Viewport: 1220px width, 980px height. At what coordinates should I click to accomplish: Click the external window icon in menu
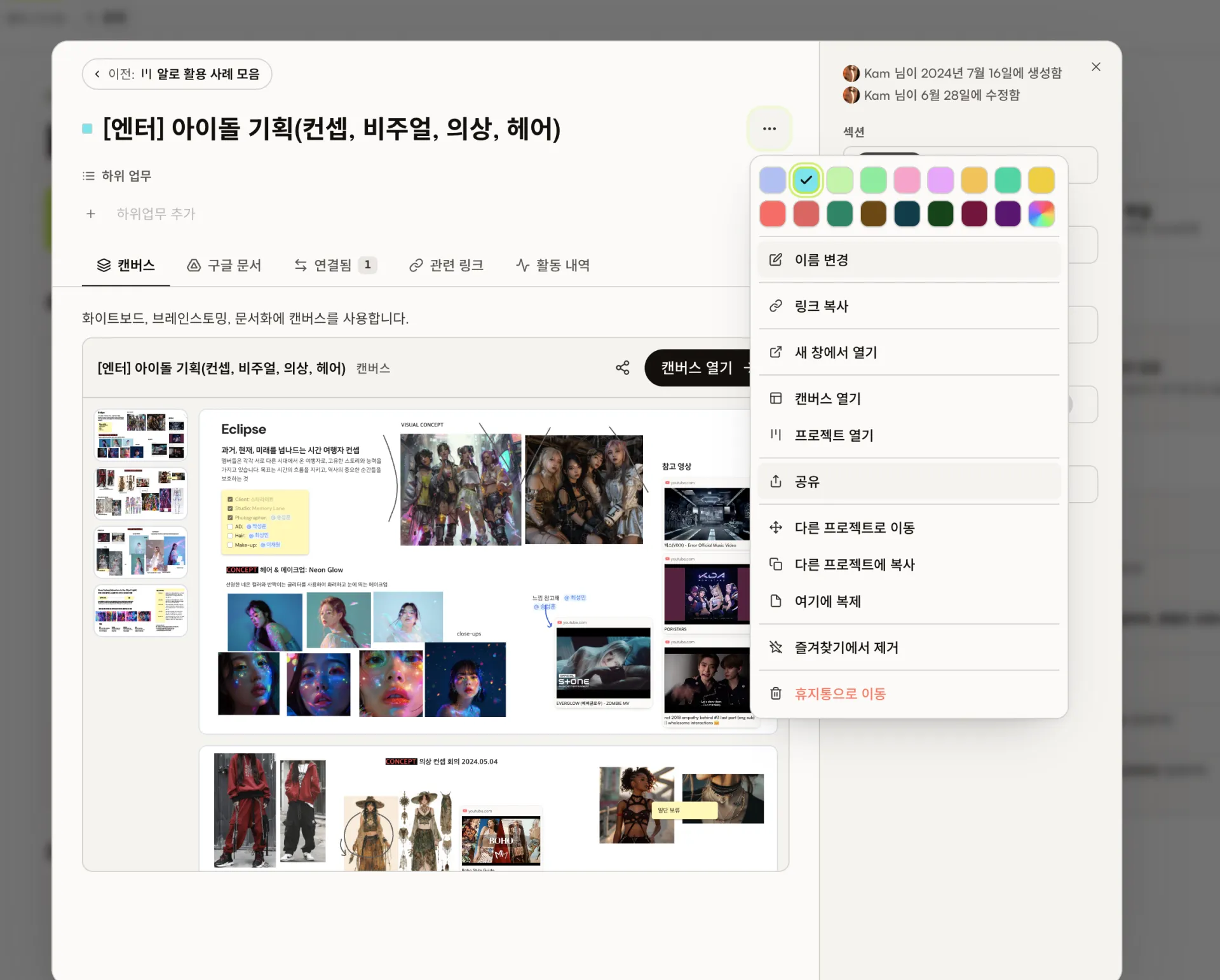pos(775,351)
